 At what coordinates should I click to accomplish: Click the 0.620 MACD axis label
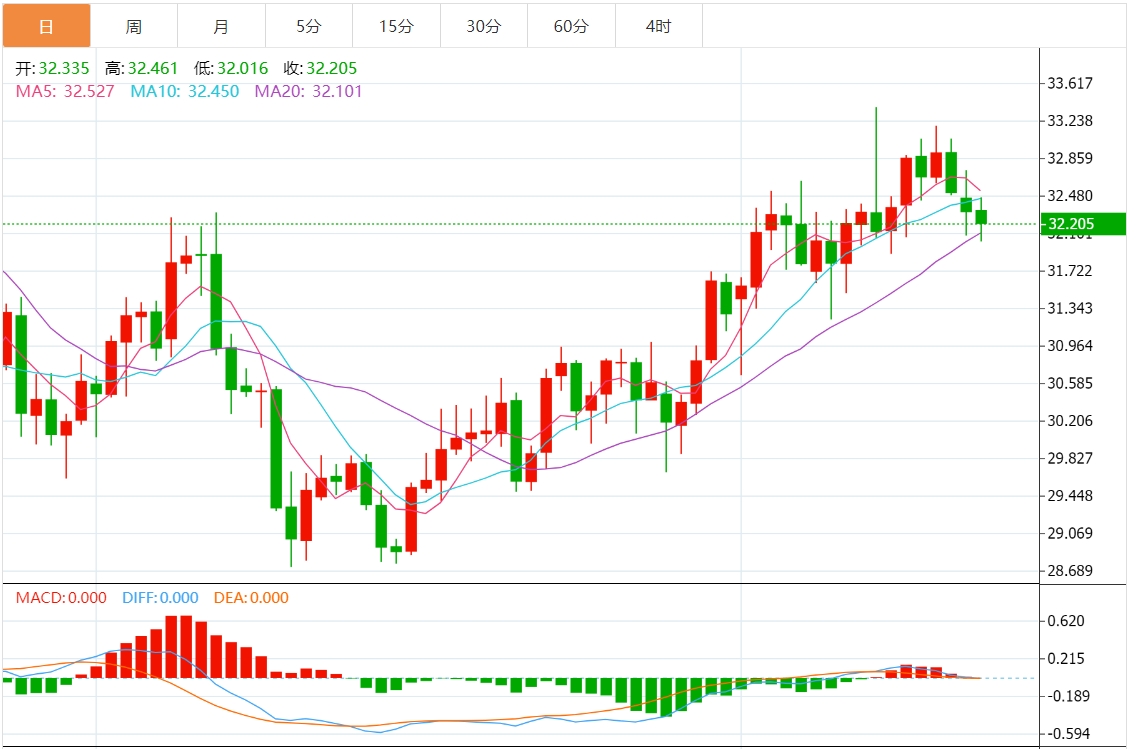coord(1066,621)
